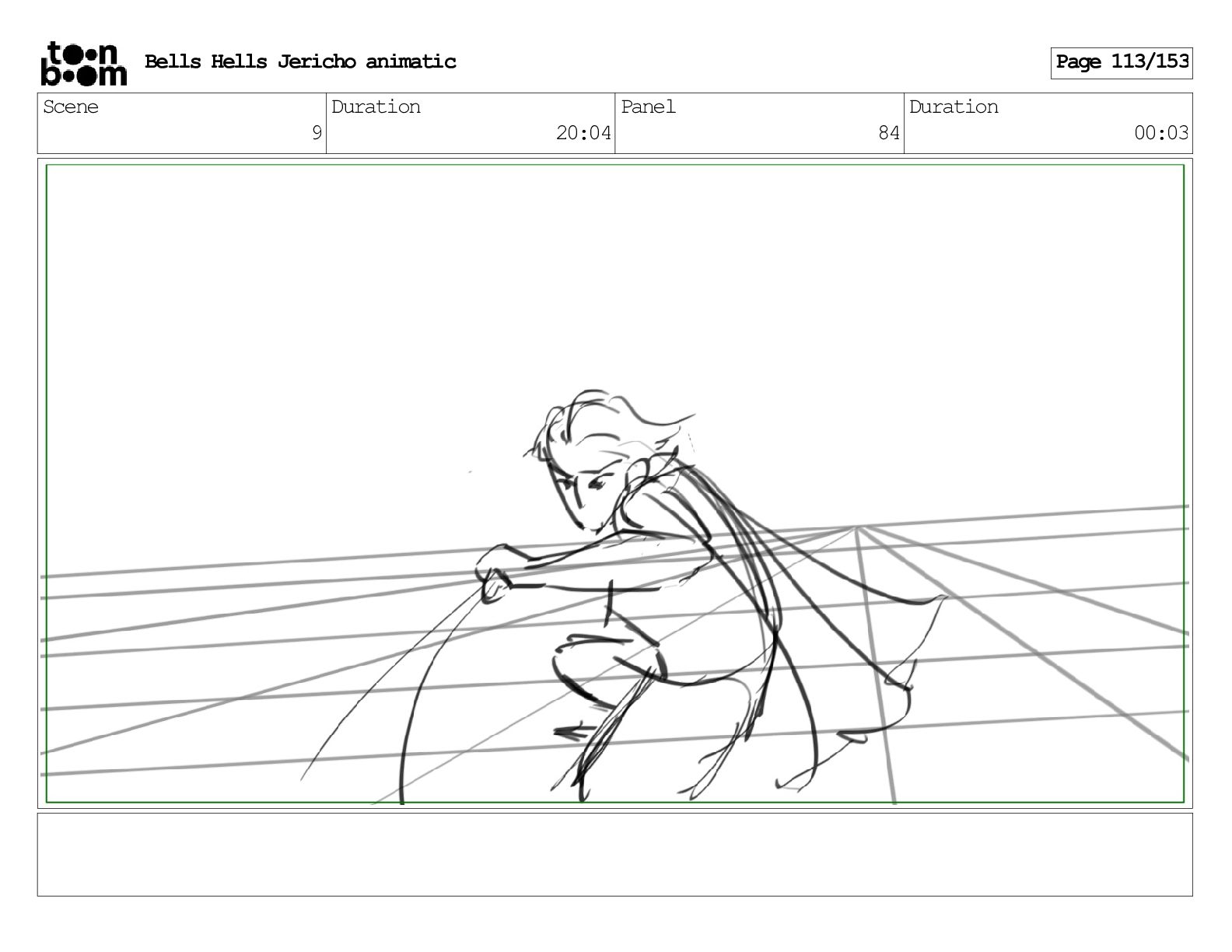Click the Panel label text
1232x952 pixels.
click(648, 107)
